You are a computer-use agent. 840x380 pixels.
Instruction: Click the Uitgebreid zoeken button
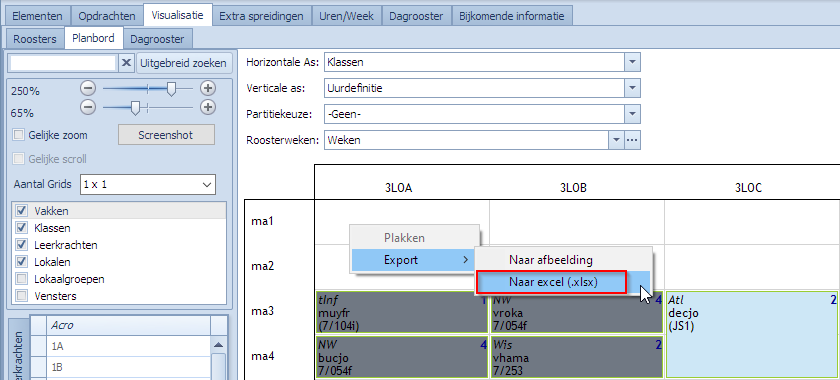(183, 63)
